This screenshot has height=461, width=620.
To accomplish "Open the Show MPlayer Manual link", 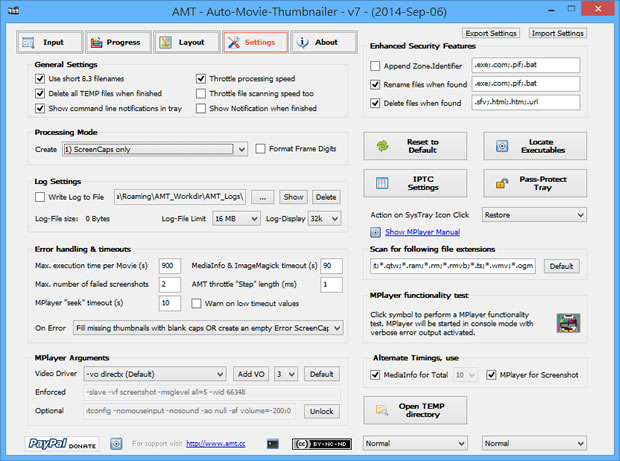I will point(422,232).
